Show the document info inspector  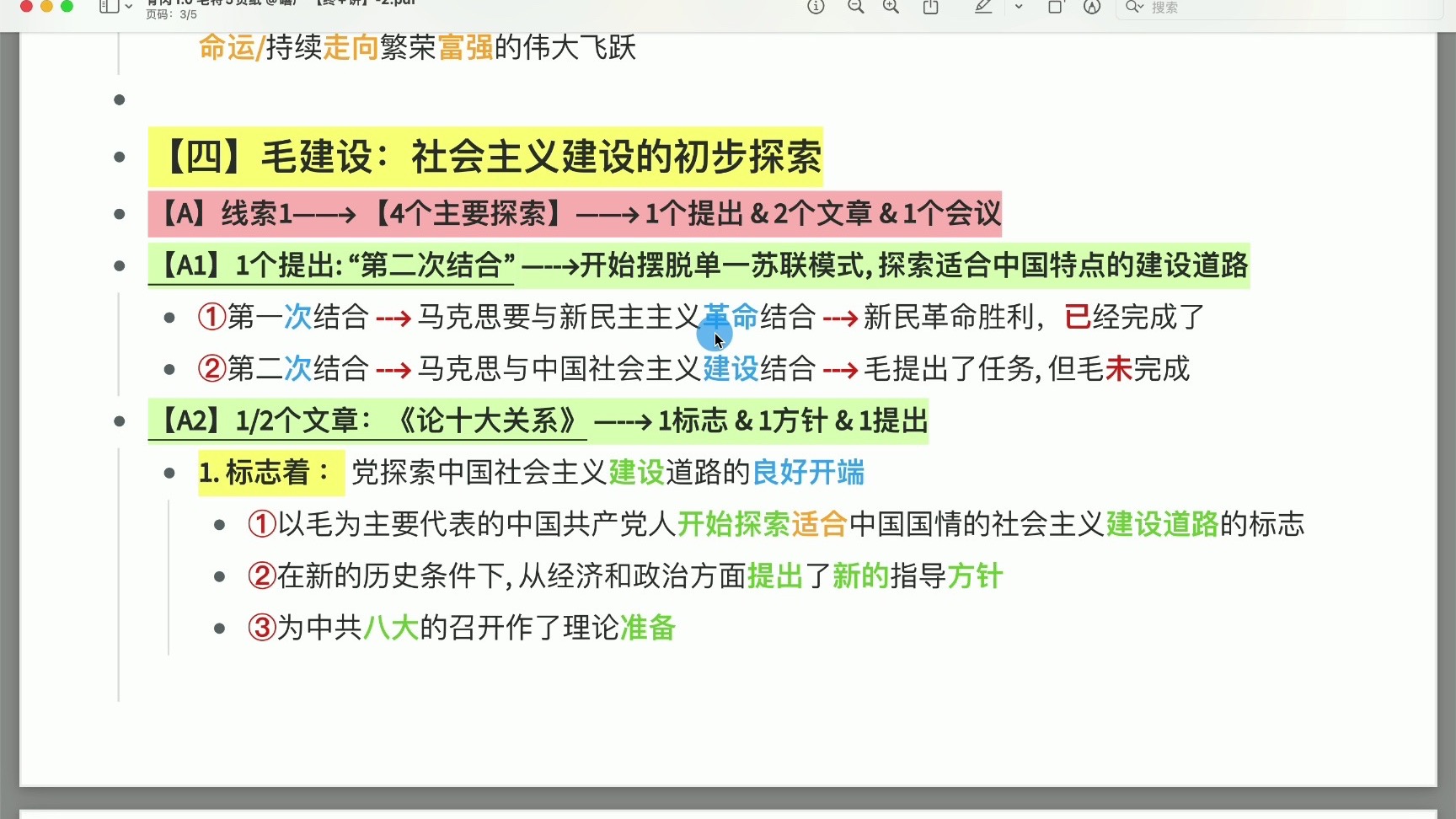pos(816,7)
